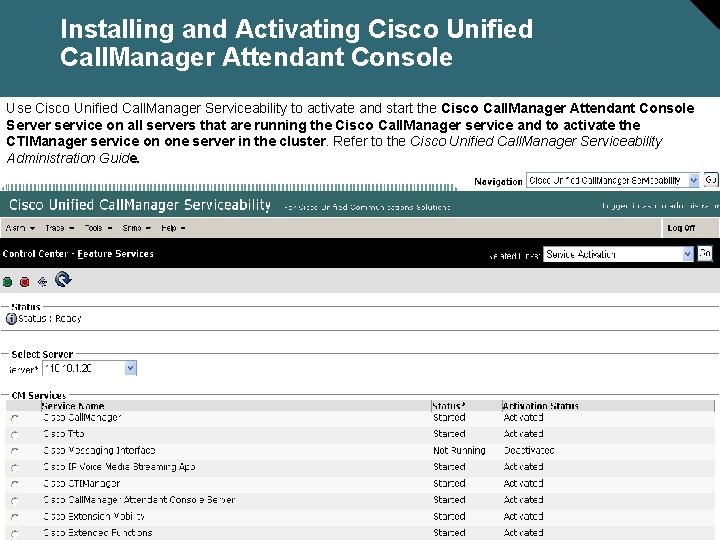
Task: Click the Deactivated activation status cell
Action: 529,450
